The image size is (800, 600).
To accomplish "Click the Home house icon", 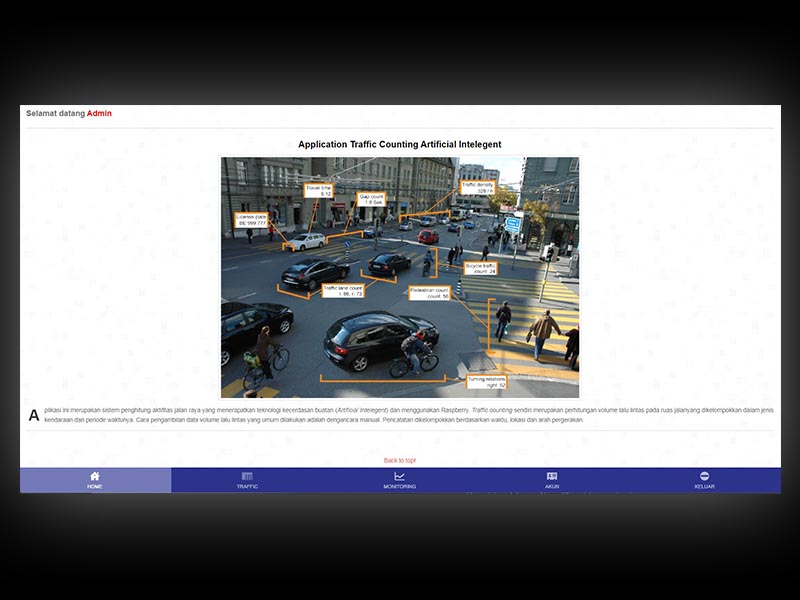I will 95,476.
